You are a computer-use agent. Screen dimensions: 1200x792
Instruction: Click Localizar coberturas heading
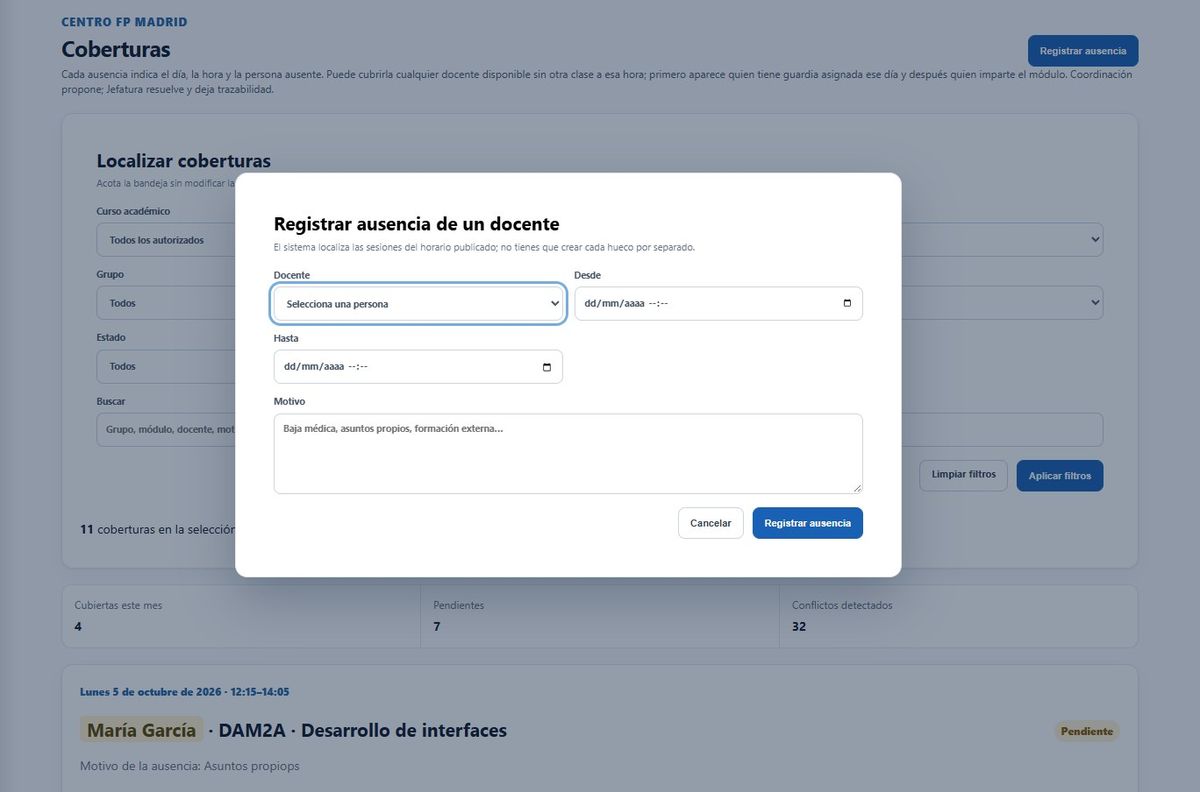[184, 161]
